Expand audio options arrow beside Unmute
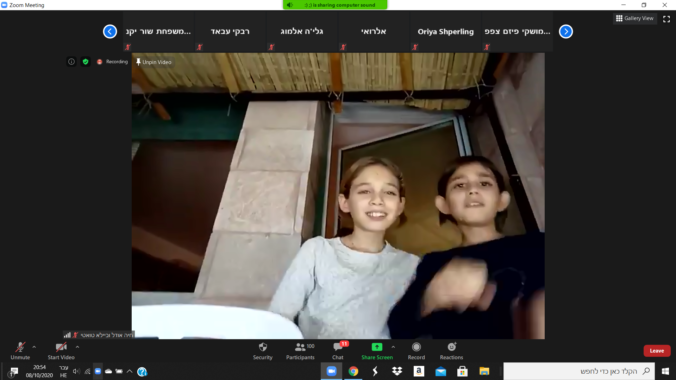 click(34, 347)
